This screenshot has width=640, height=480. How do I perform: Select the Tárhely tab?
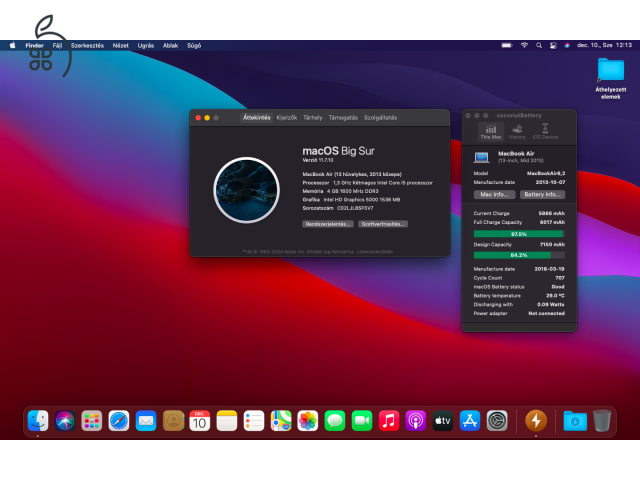[x=313, y=117]
